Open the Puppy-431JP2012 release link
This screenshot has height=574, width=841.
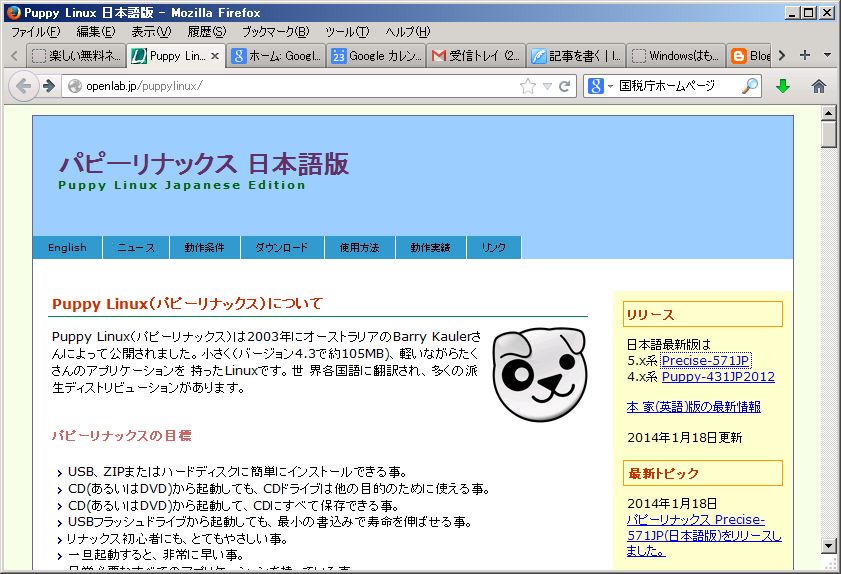coord(718,377)
